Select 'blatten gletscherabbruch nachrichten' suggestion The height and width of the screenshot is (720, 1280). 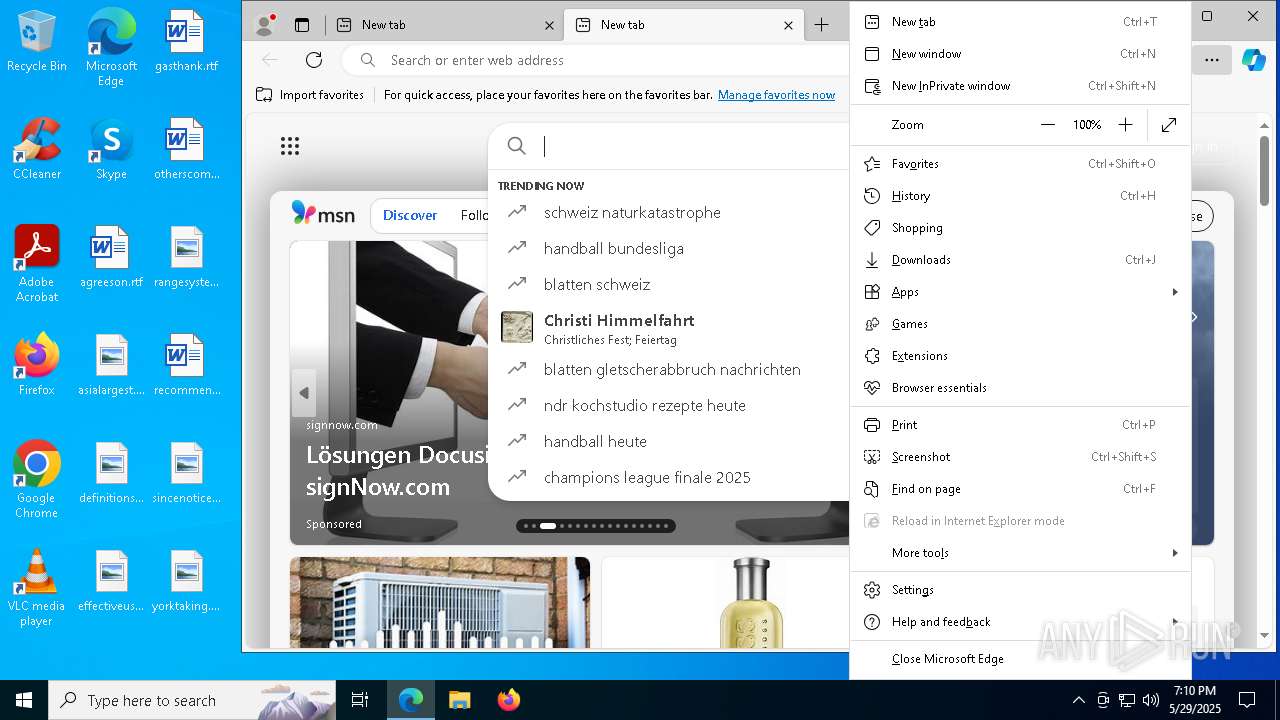(x=668, y=370)
